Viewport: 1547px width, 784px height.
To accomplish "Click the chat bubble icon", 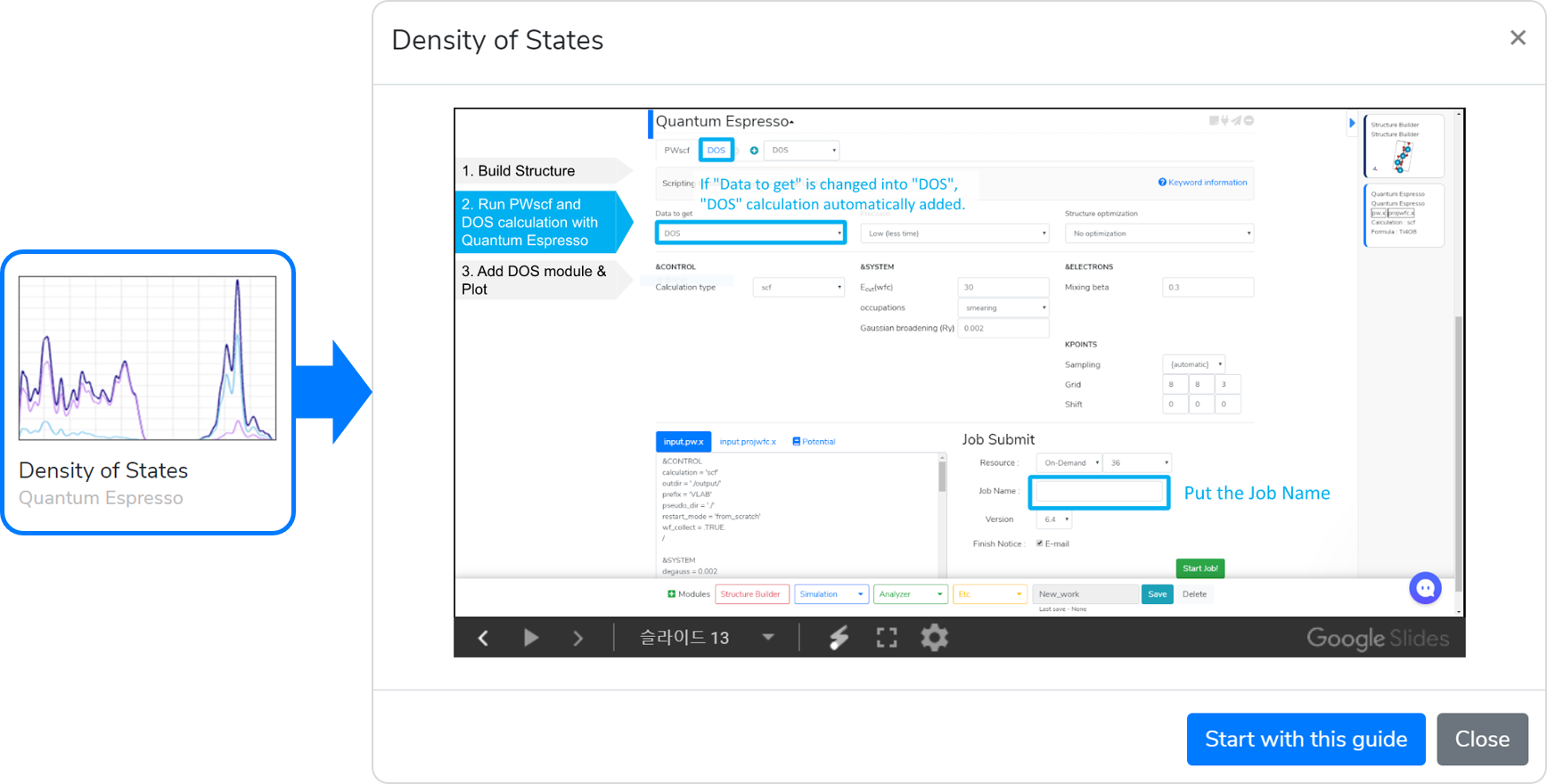I will [1425, 588].
